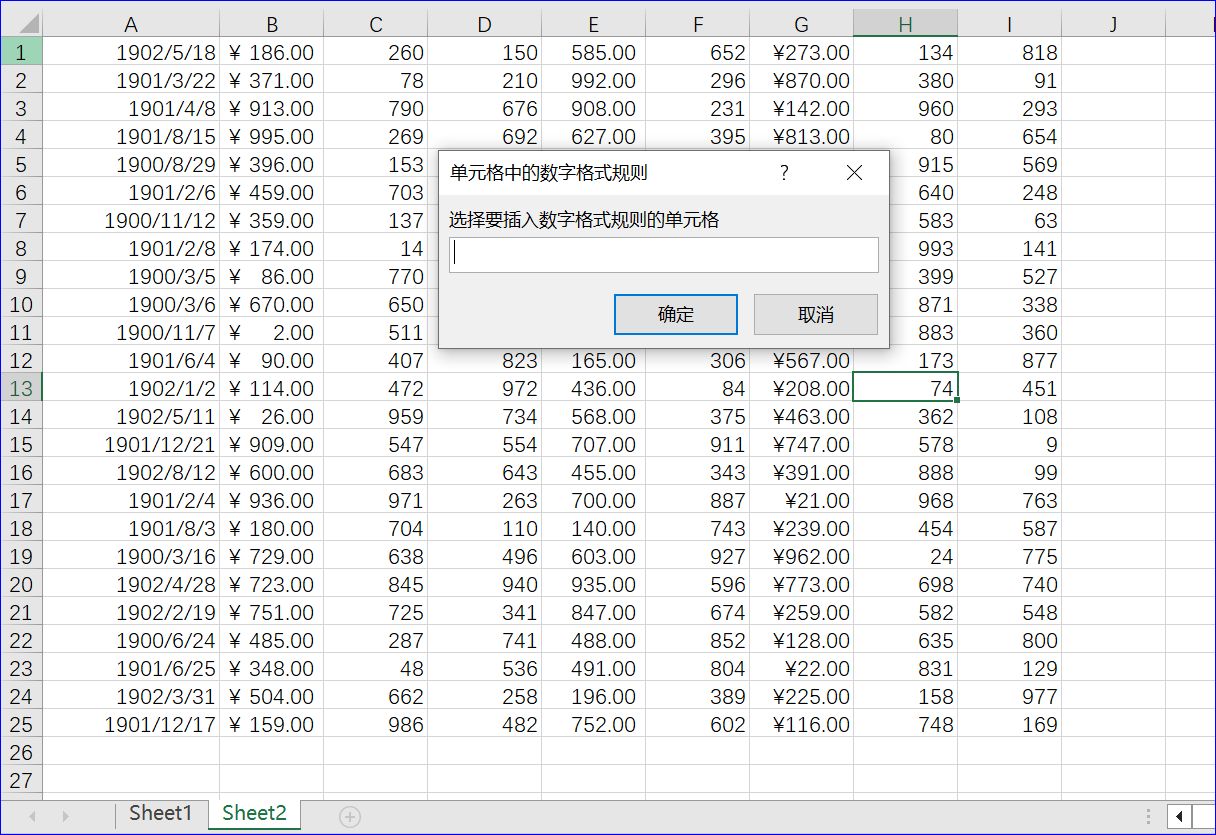Select row 8 header
1216x835 pixels.
21,248
